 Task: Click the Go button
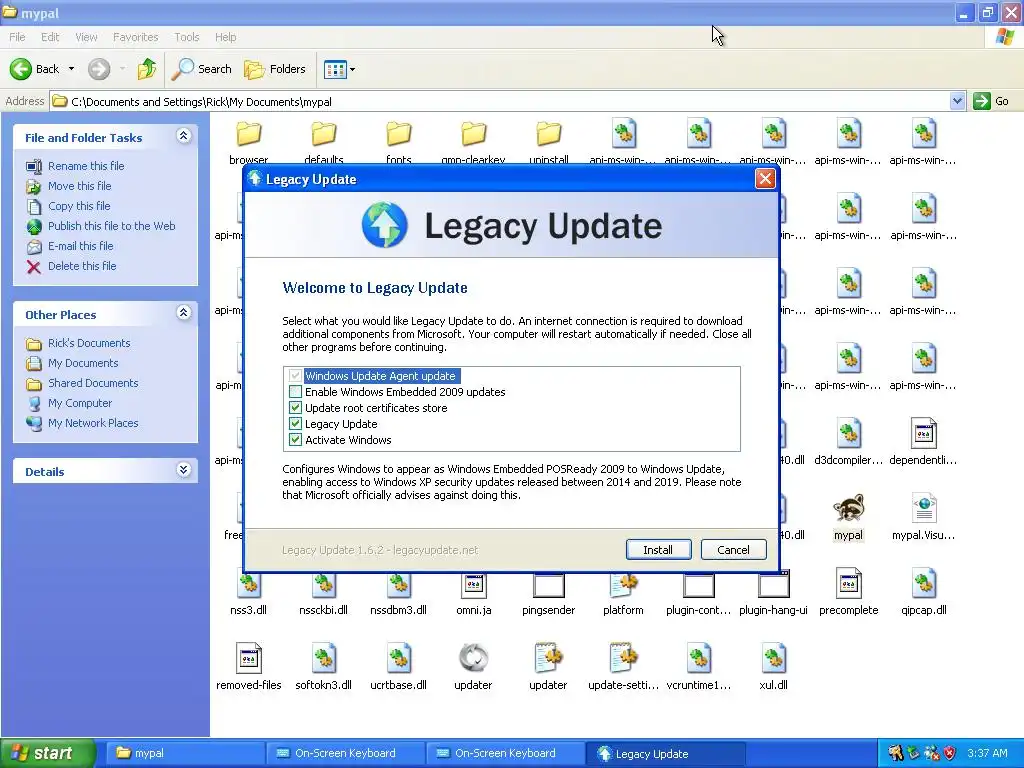click(991, 101)
